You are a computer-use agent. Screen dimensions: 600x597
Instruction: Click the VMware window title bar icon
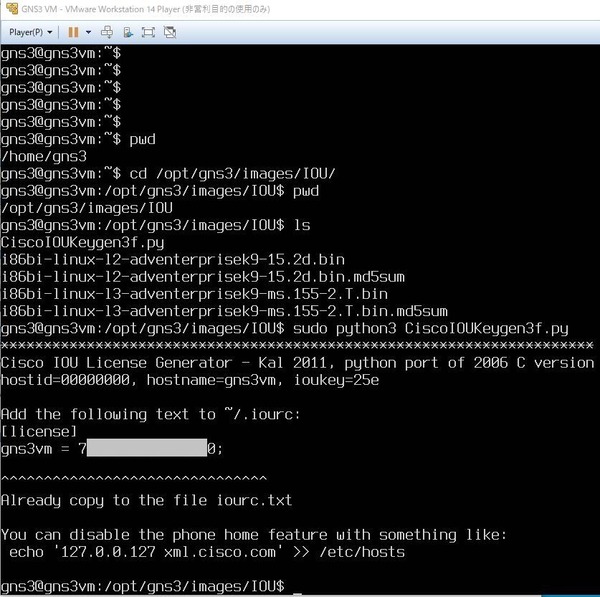[x=12, y=8]
